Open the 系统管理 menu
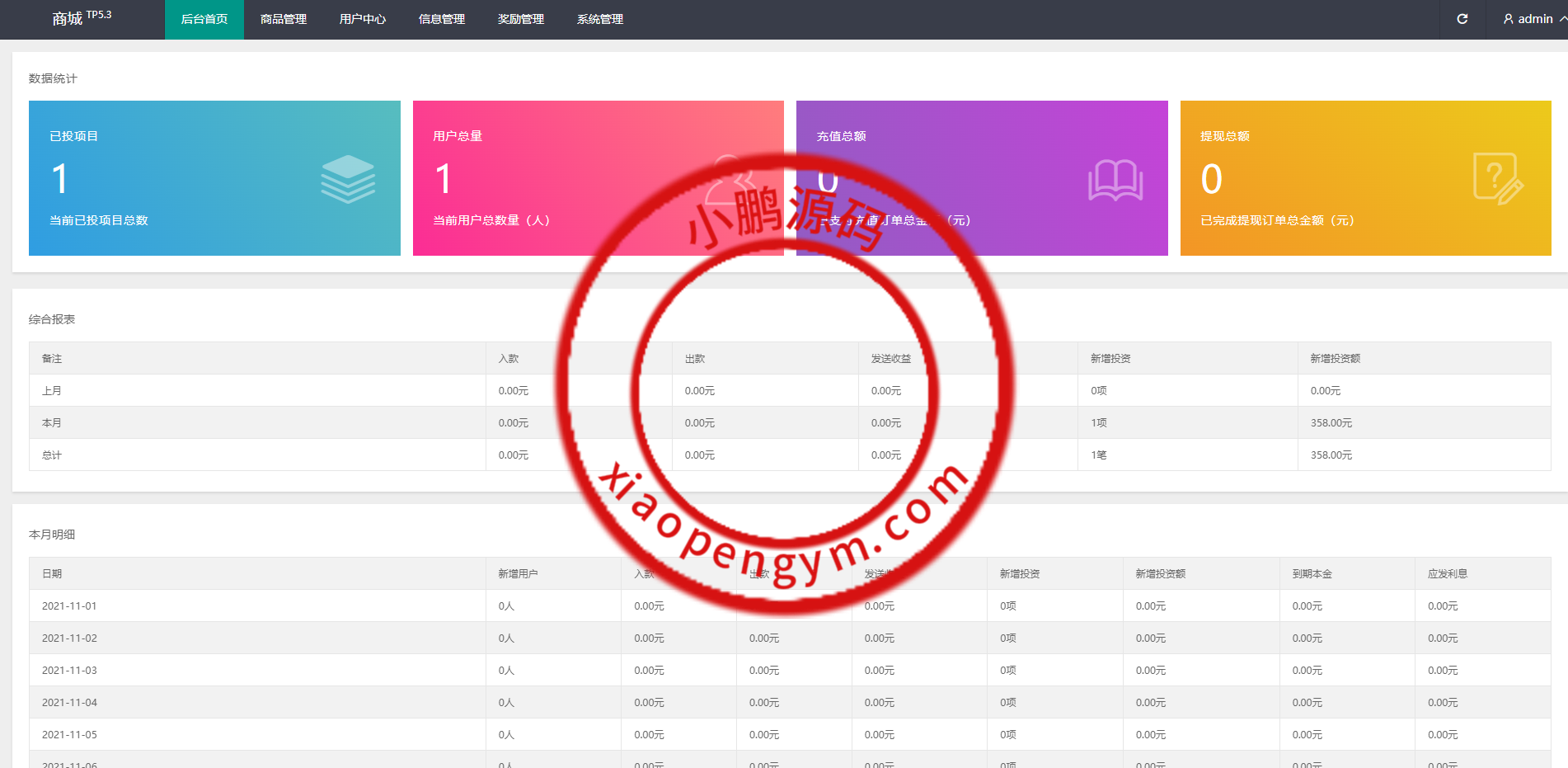 (x=600, y=19)
